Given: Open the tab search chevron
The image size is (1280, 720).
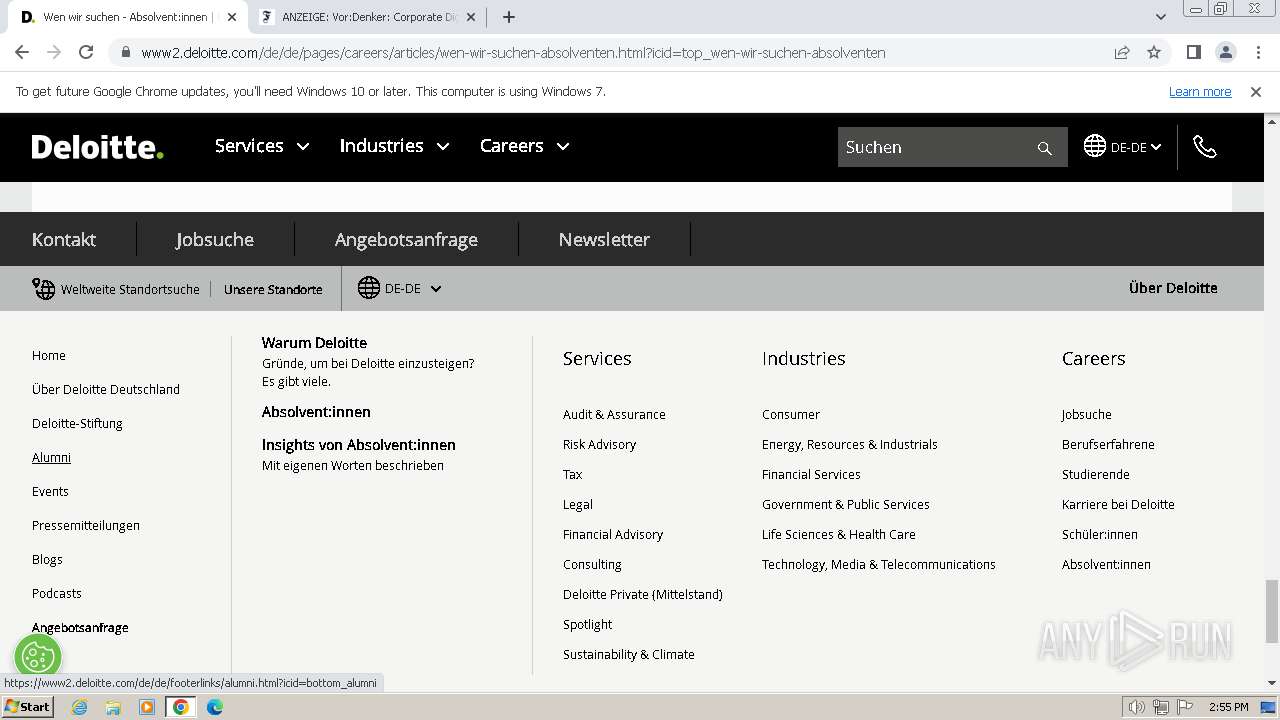Looking at the screenshot, I should [1161, 17].
